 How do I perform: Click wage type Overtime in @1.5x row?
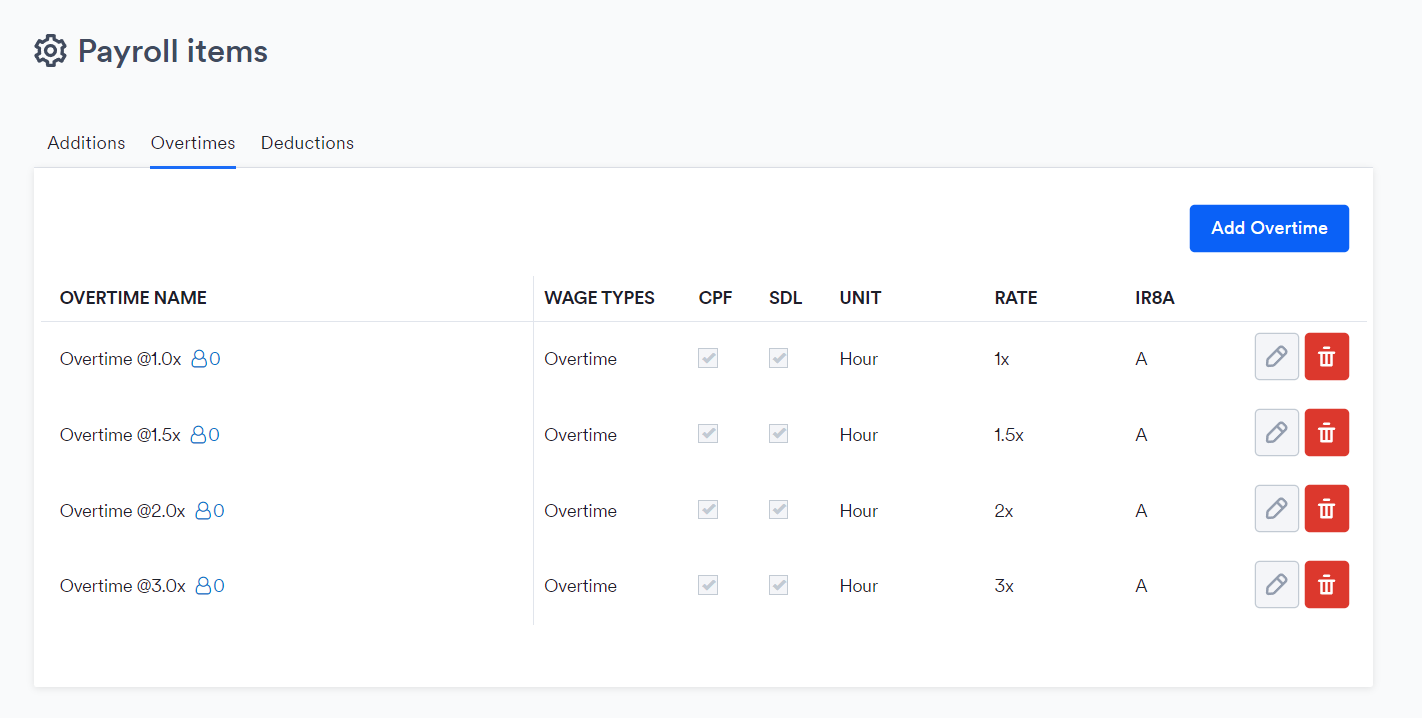[x=580, y=435]
